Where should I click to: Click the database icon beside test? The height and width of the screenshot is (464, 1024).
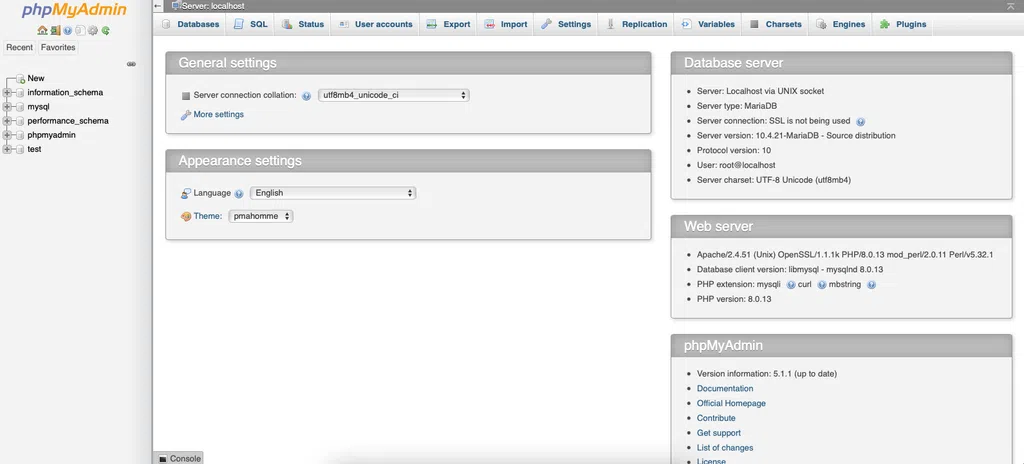pos(20,149)
